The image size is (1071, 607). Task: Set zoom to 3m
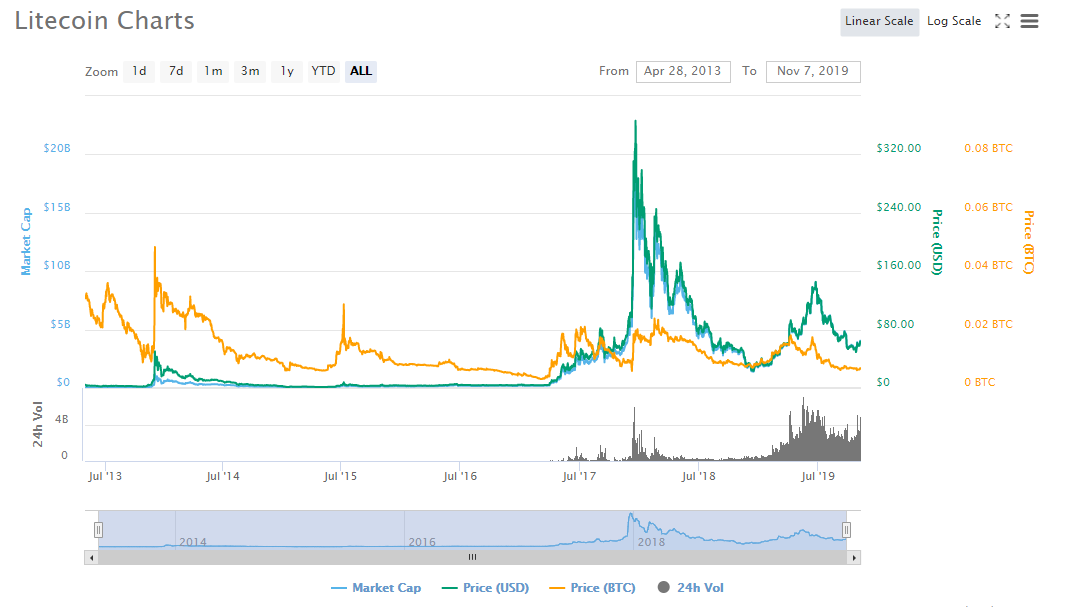250,71
